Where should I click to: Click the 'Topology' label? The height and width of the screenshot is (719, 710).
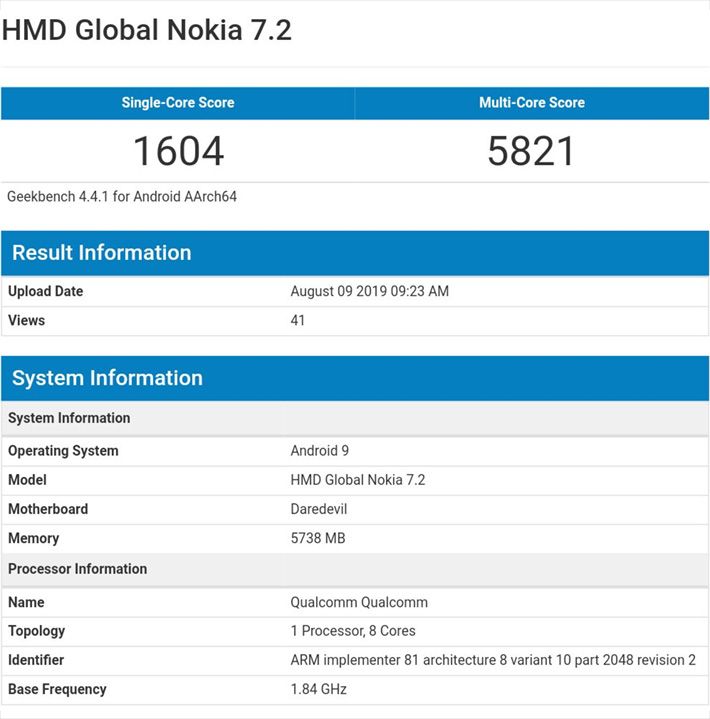(37, 631)
